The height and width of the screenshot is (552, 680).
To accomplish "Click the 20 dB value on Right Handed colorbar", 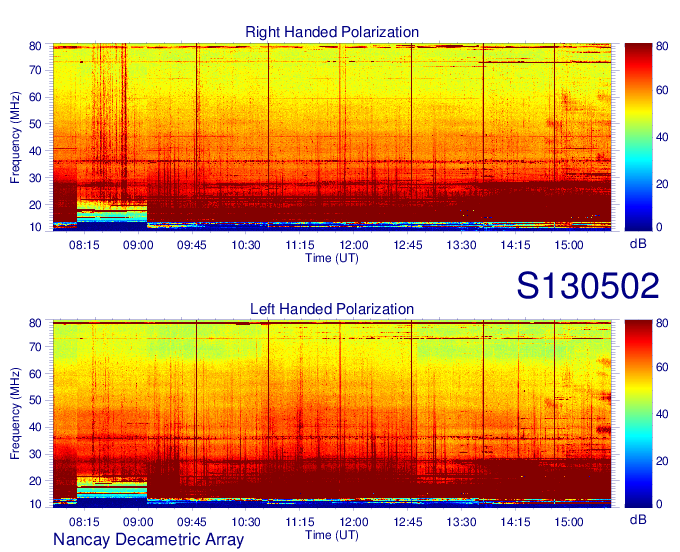I will pyautogui.click(x=662, y=184).
